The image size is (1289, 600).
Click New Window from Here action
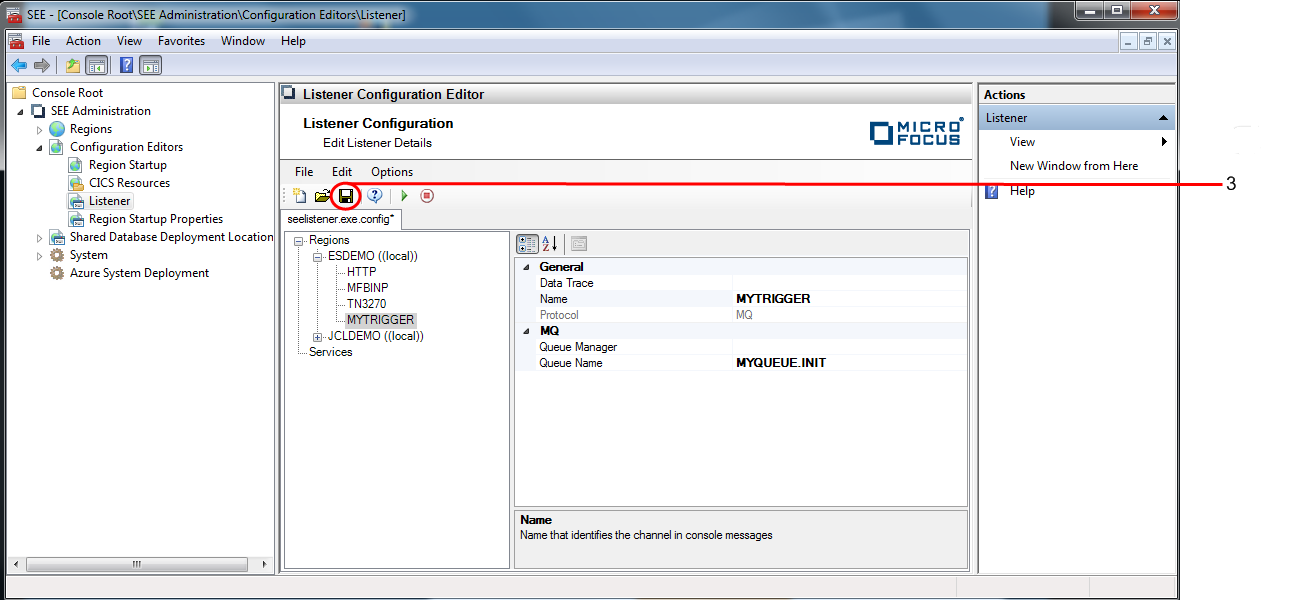pyautogui.click(x=1073, y=166)
